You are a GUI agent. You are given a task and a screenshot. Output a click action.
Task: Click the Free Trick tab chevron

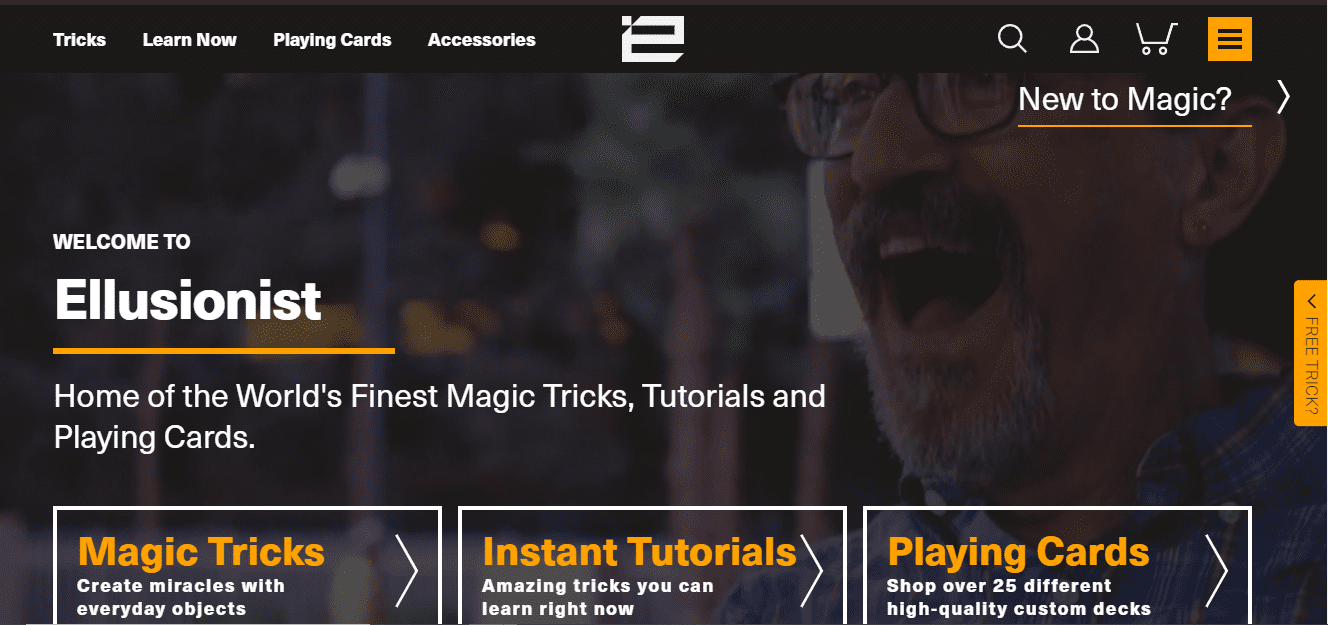click(x=1311, y=301)
